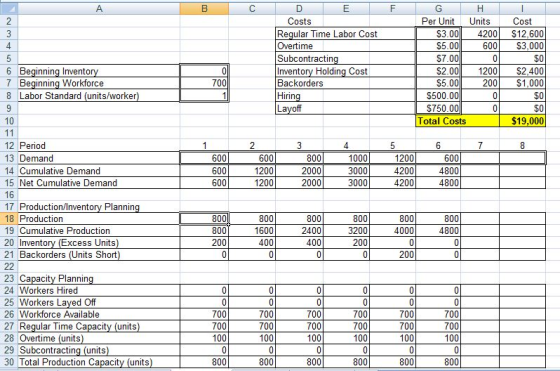
Task: Click the Per Unit heading
Action: pyautogui.click(x=438, y=21)
